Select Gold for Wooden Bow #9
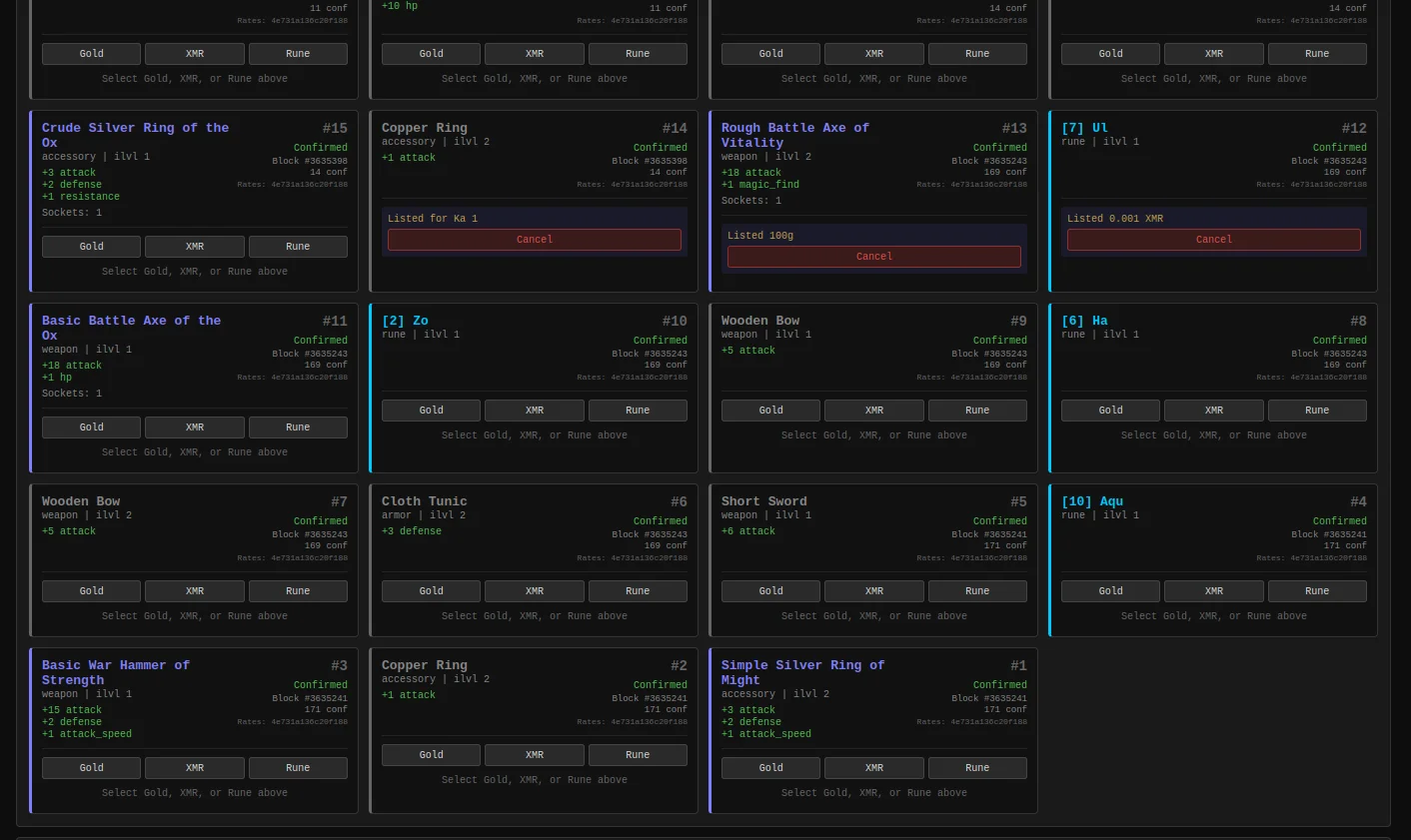Screen dimensions: 1411x840 [x=770, y=411]
